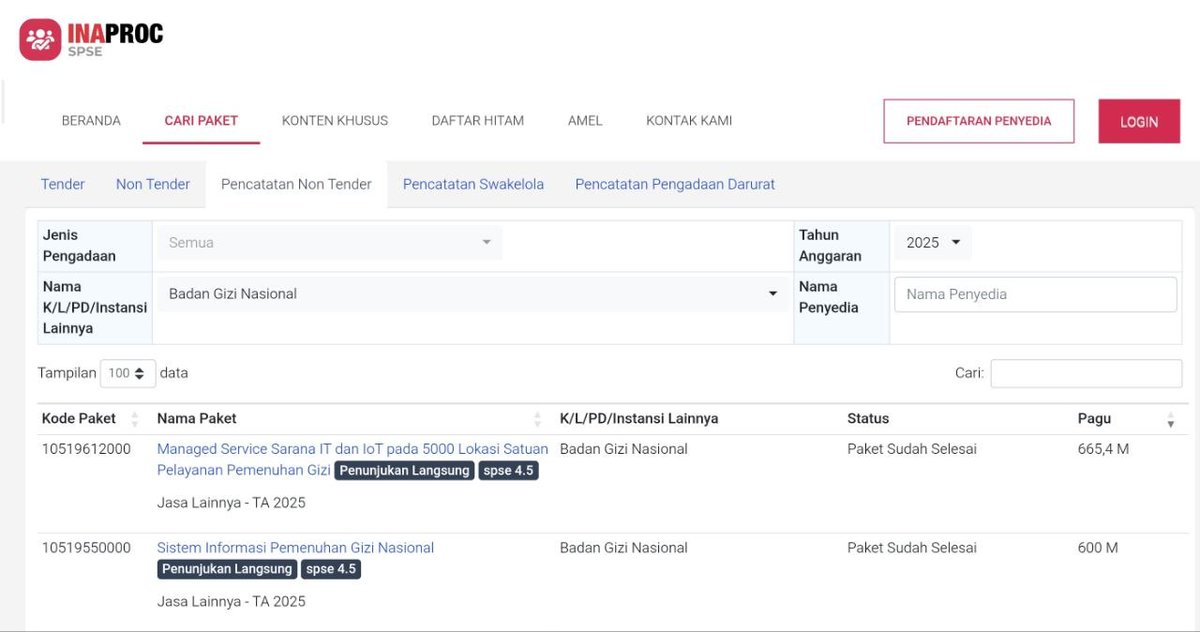Click Penunjukan Langsung badge on package 10519612000
Viewport: 1200px width, 632px height.
click(404, 470)
